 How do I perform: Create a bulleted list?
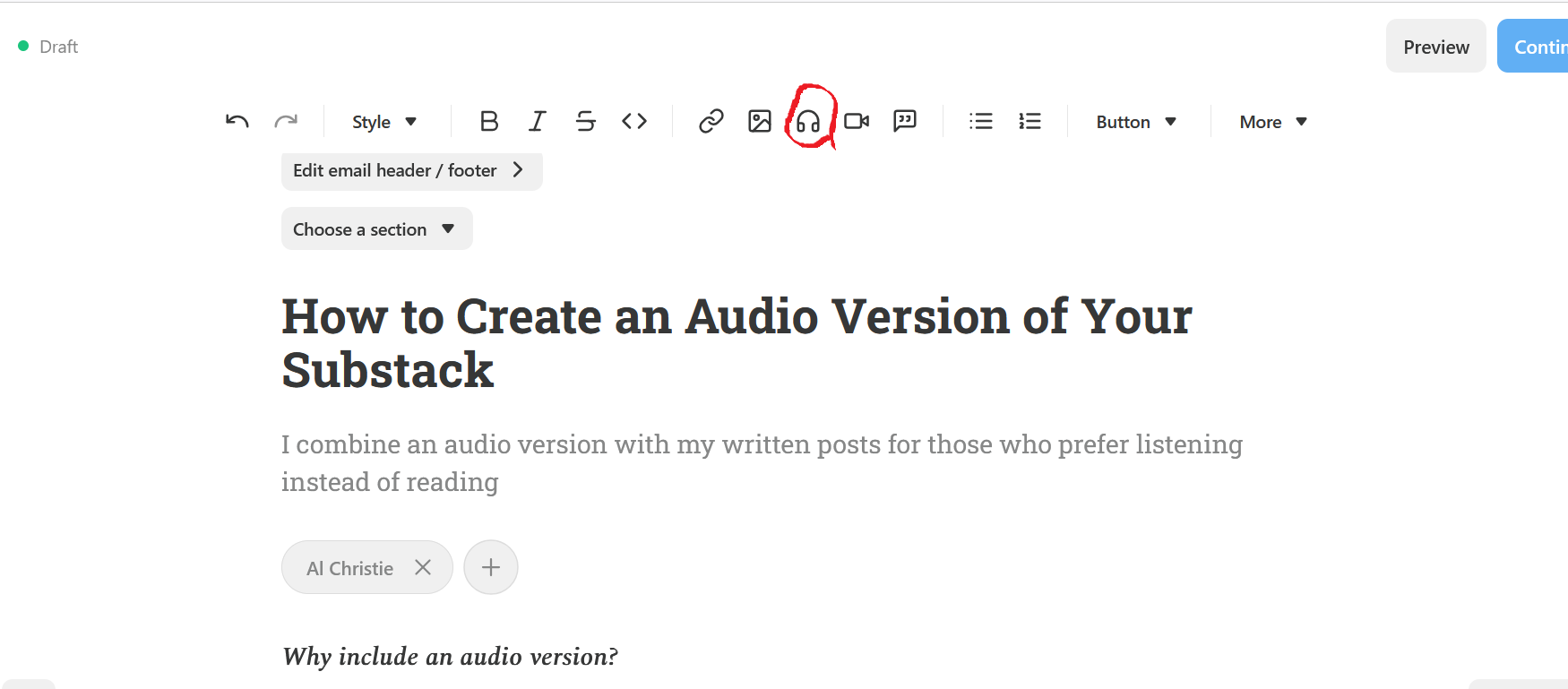click(x=981, y=121)
